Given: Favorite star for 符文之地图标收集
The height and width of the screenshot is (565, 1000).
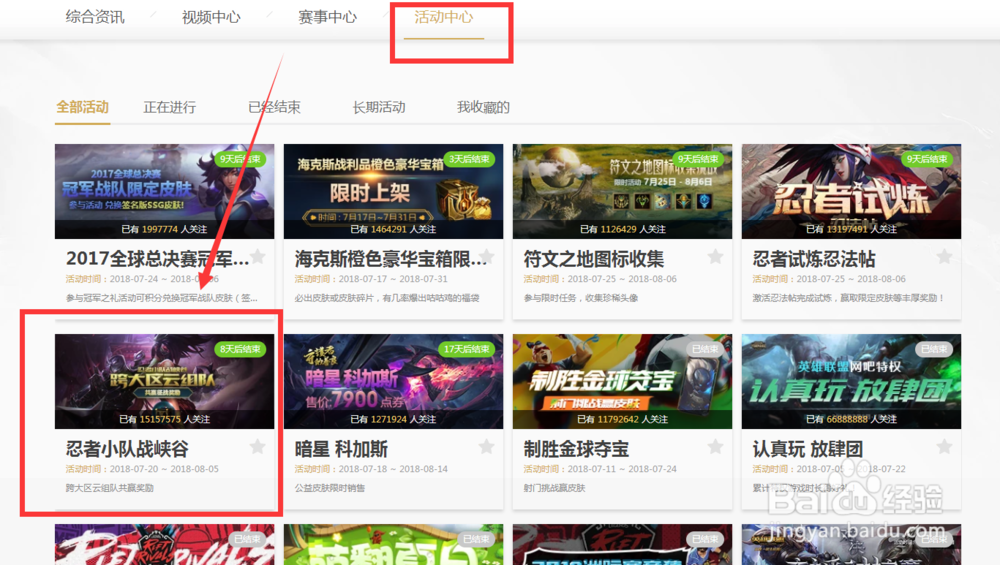Looking at the screenshot, I should click(x=716, y=256).
